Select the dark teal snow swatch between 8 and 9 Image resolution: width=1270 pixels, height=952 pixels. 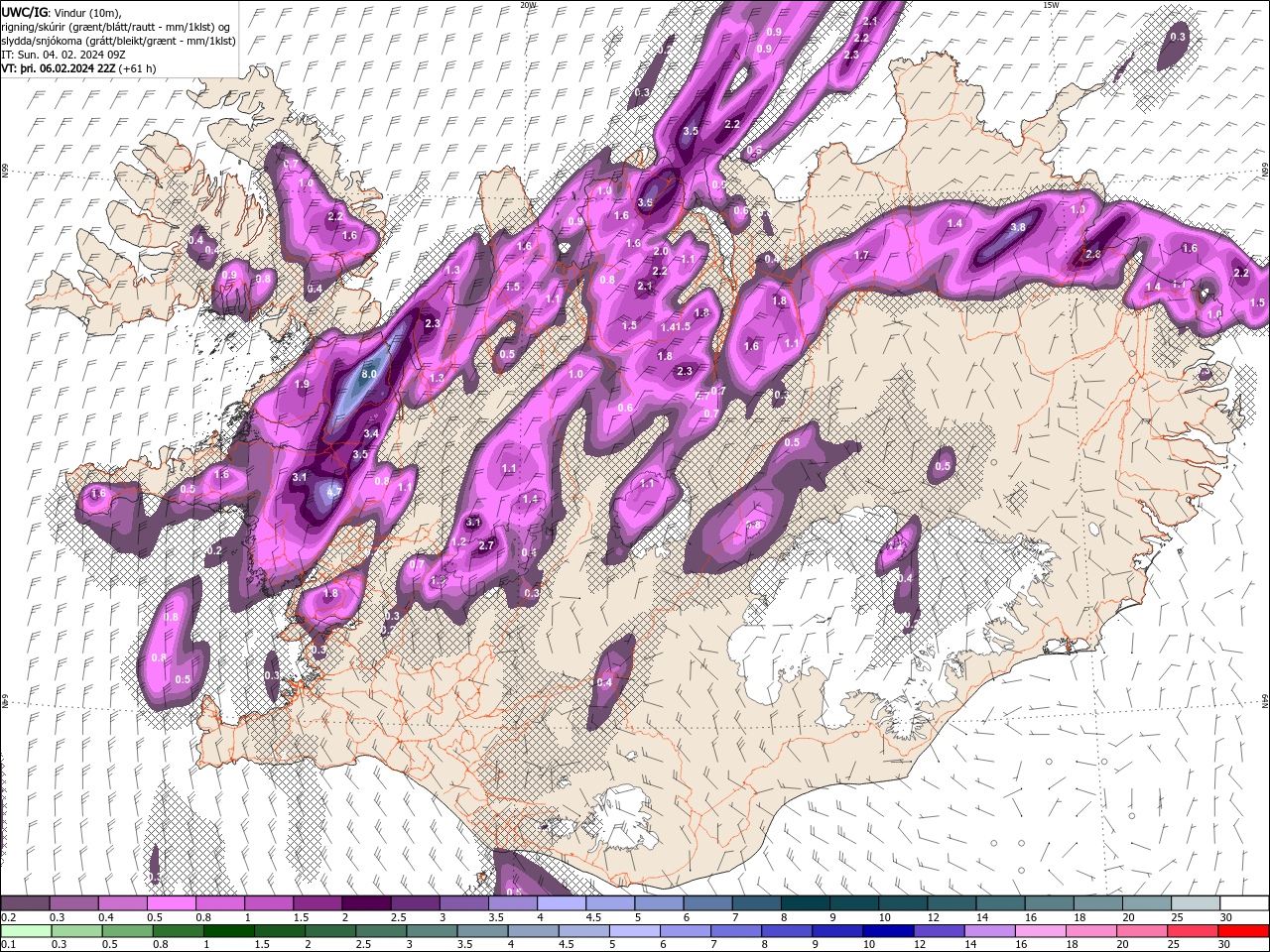[x=805, y=903]
